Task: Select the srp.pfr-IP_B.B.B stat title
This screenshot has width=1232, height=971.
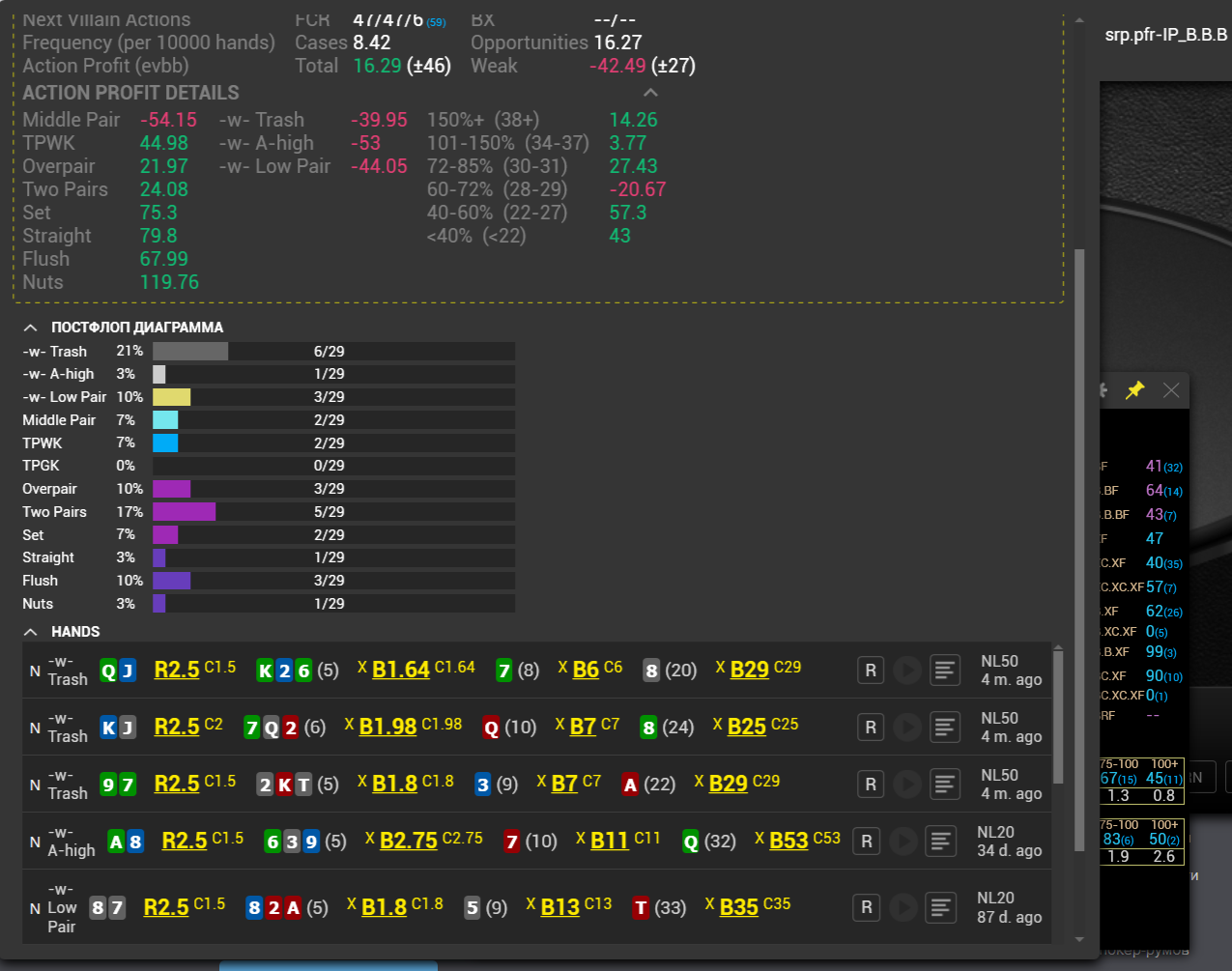Action: click(1165, 35)
